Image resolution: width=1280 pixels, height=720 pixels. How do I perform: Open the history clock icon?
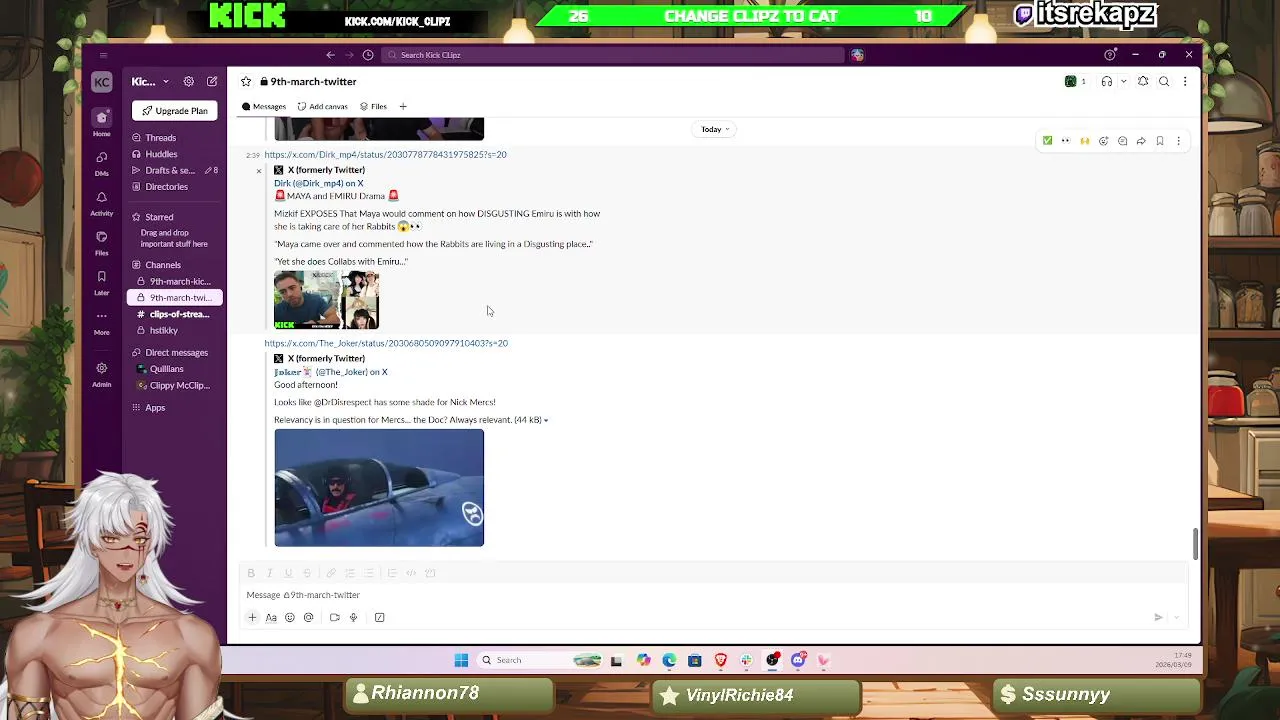point(368,55)
